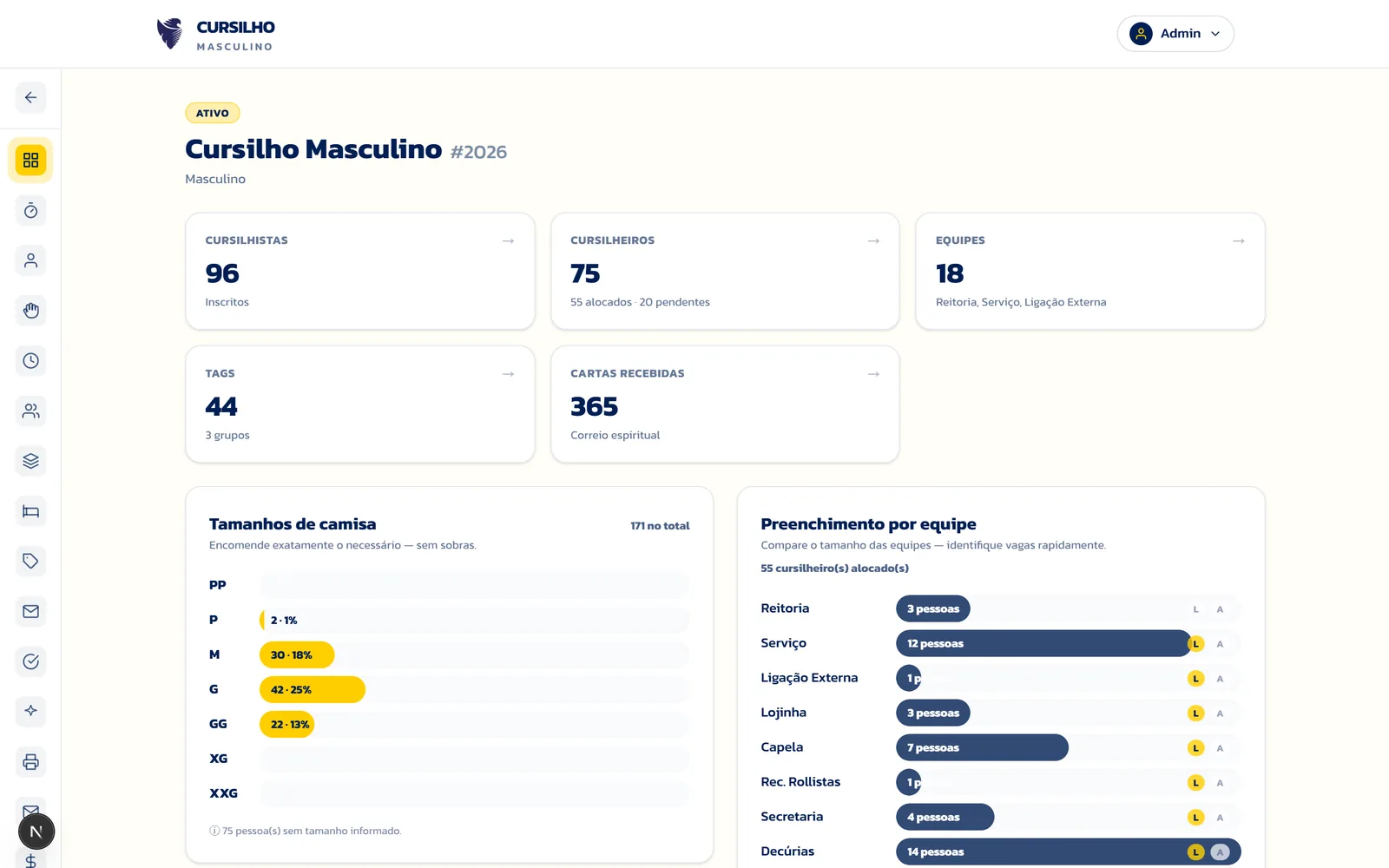The height and width of the screenshot is (868, 1389).
Task: Open the clock sidebar icon
Action: click(30, 361)
